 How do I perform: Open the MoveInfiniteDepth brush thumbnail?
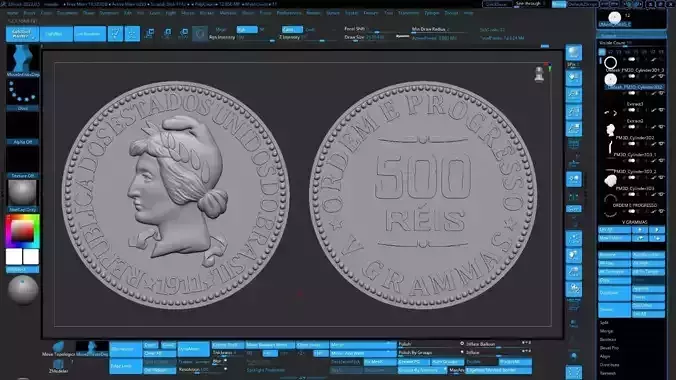[x=23, y=61]
